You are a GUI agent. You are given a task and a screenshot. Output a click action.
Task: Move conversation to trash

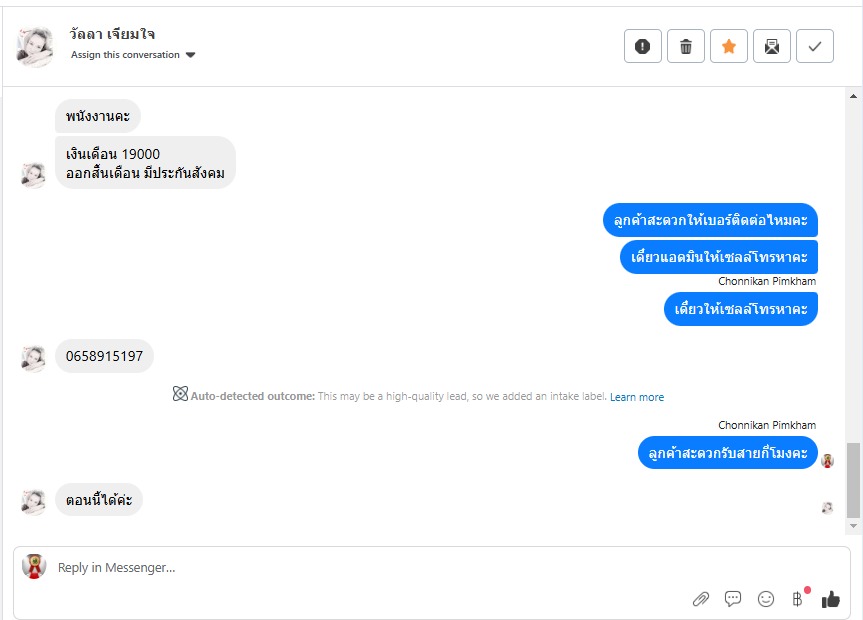tap(686, 46)
